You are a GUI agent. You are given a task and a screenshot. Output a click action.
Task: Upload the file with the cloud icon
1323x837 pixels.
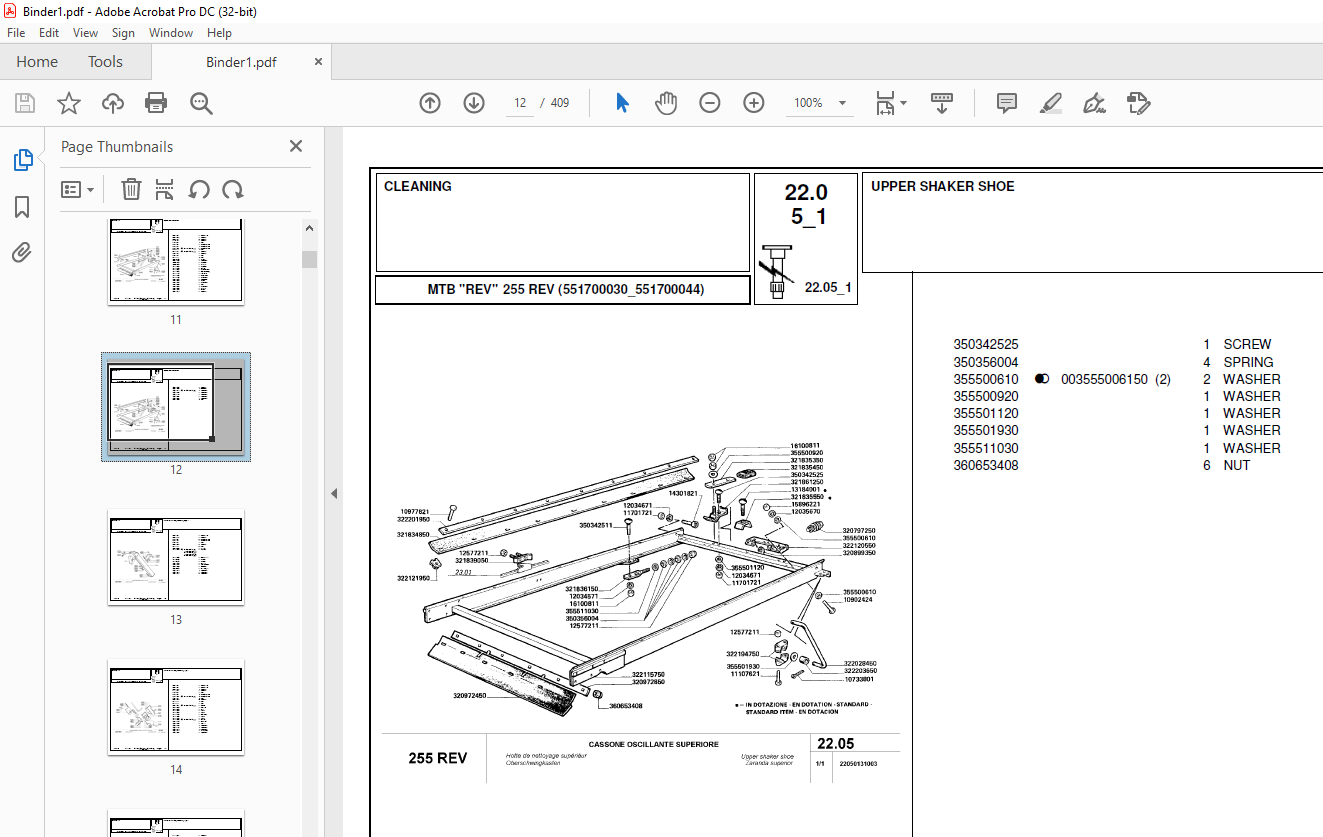coord(113,103)
